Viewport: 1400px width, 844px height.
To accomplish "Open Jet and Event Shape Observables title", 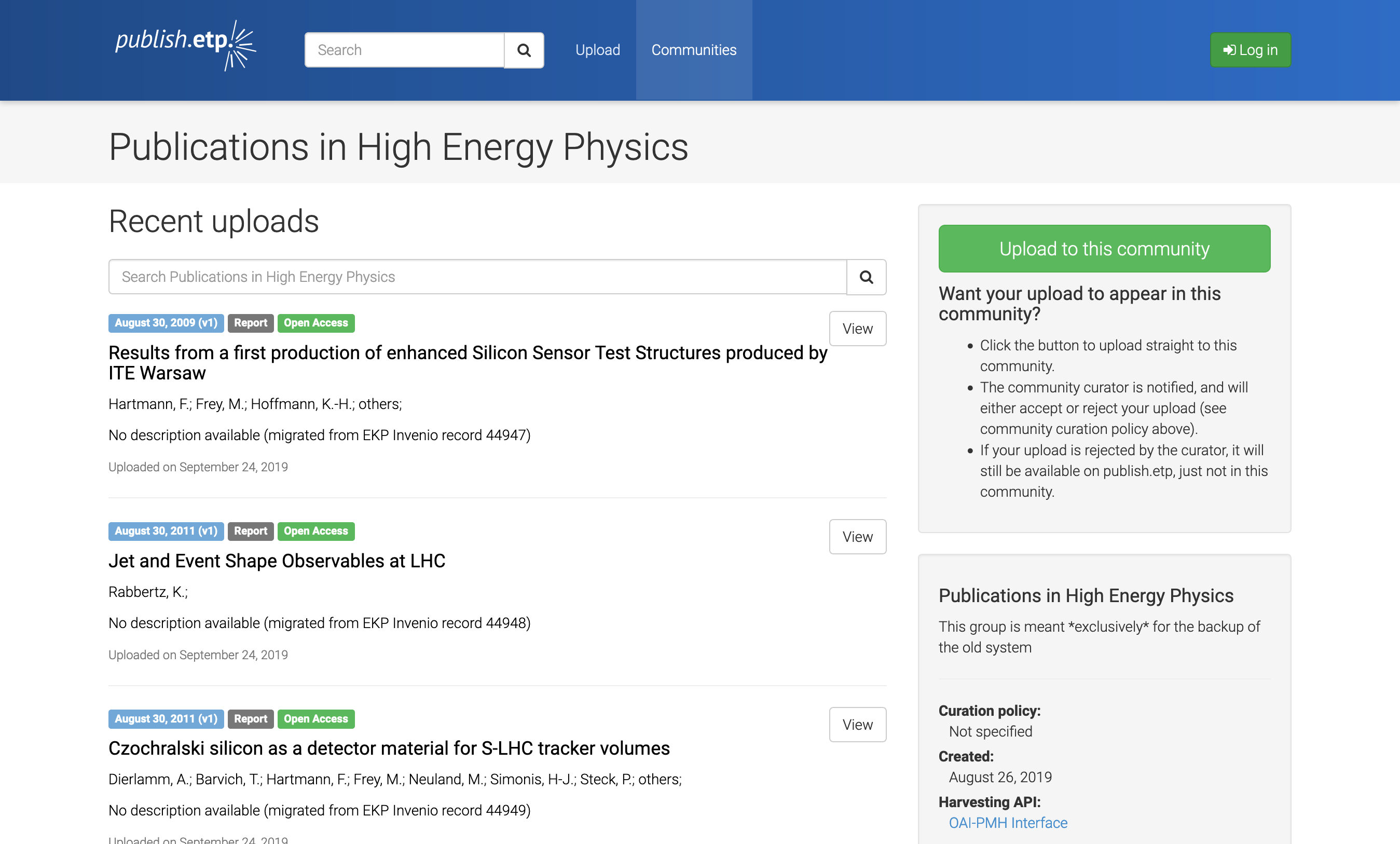I will (x=277, y=561).
